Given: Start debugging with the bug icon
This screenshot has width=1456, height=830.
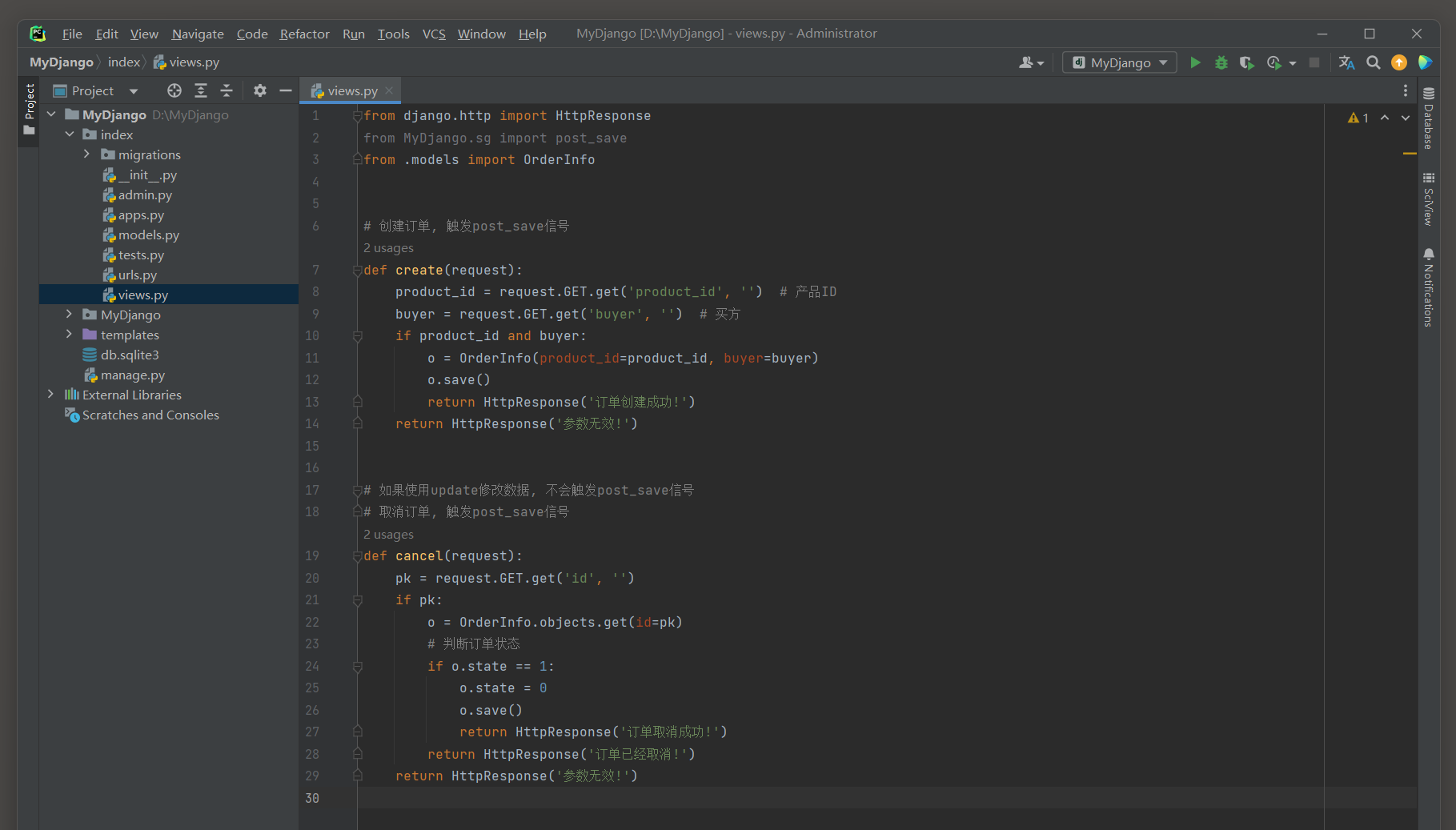Looking at the screenshot, I should point(1221,62).
